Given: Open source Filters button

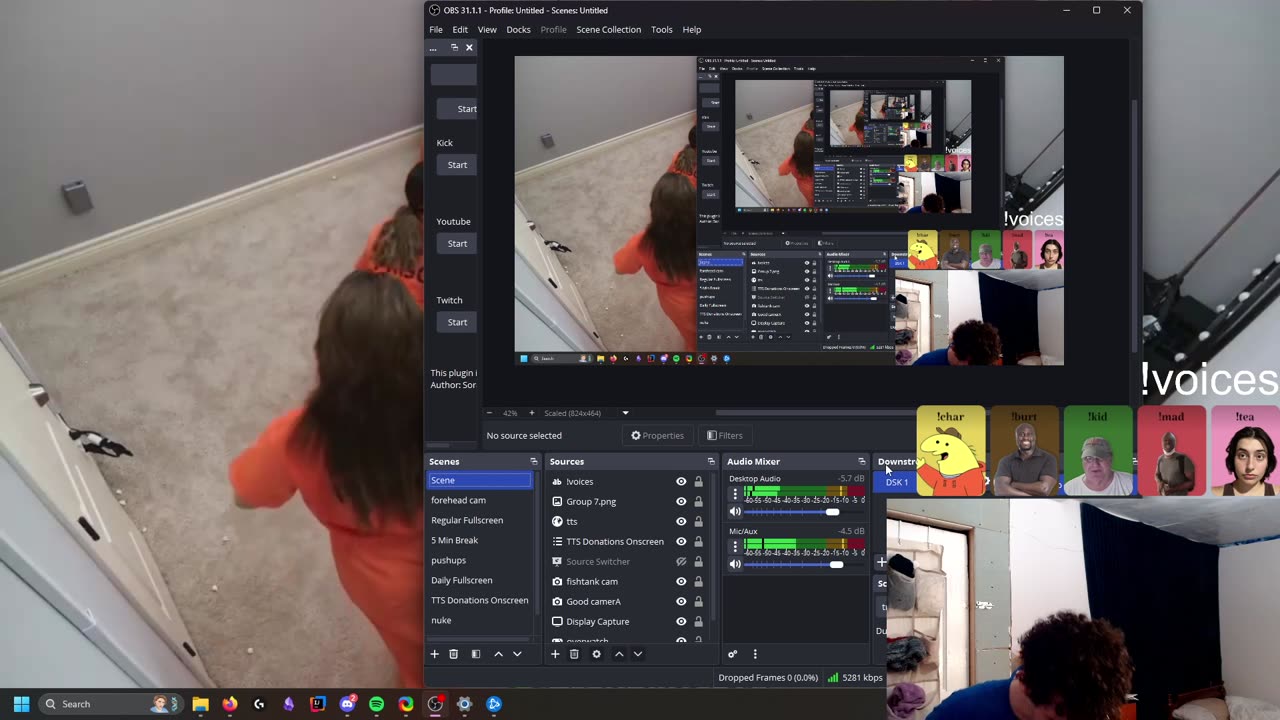Looking at the screenshot, I should pos(724,435).
